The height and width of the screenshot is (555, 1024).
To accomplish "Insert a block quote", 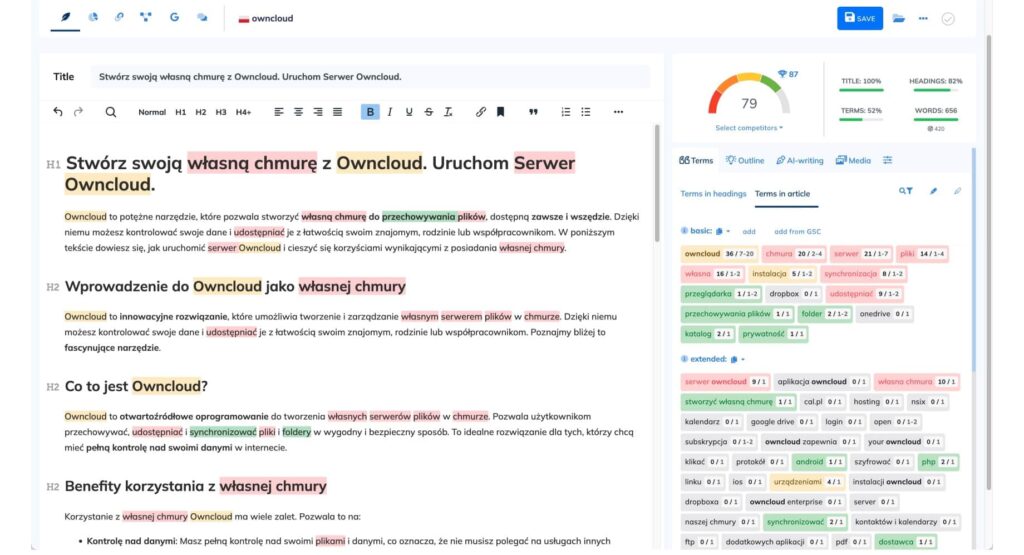I will [533, 112].
